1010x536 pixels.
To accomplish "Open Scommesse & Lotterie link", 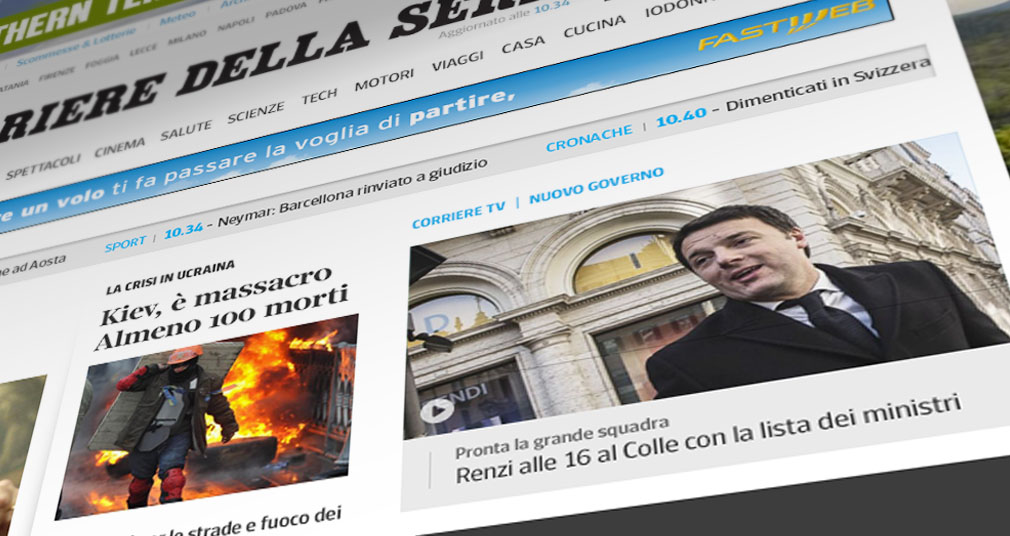I will (x=77, y=46).
